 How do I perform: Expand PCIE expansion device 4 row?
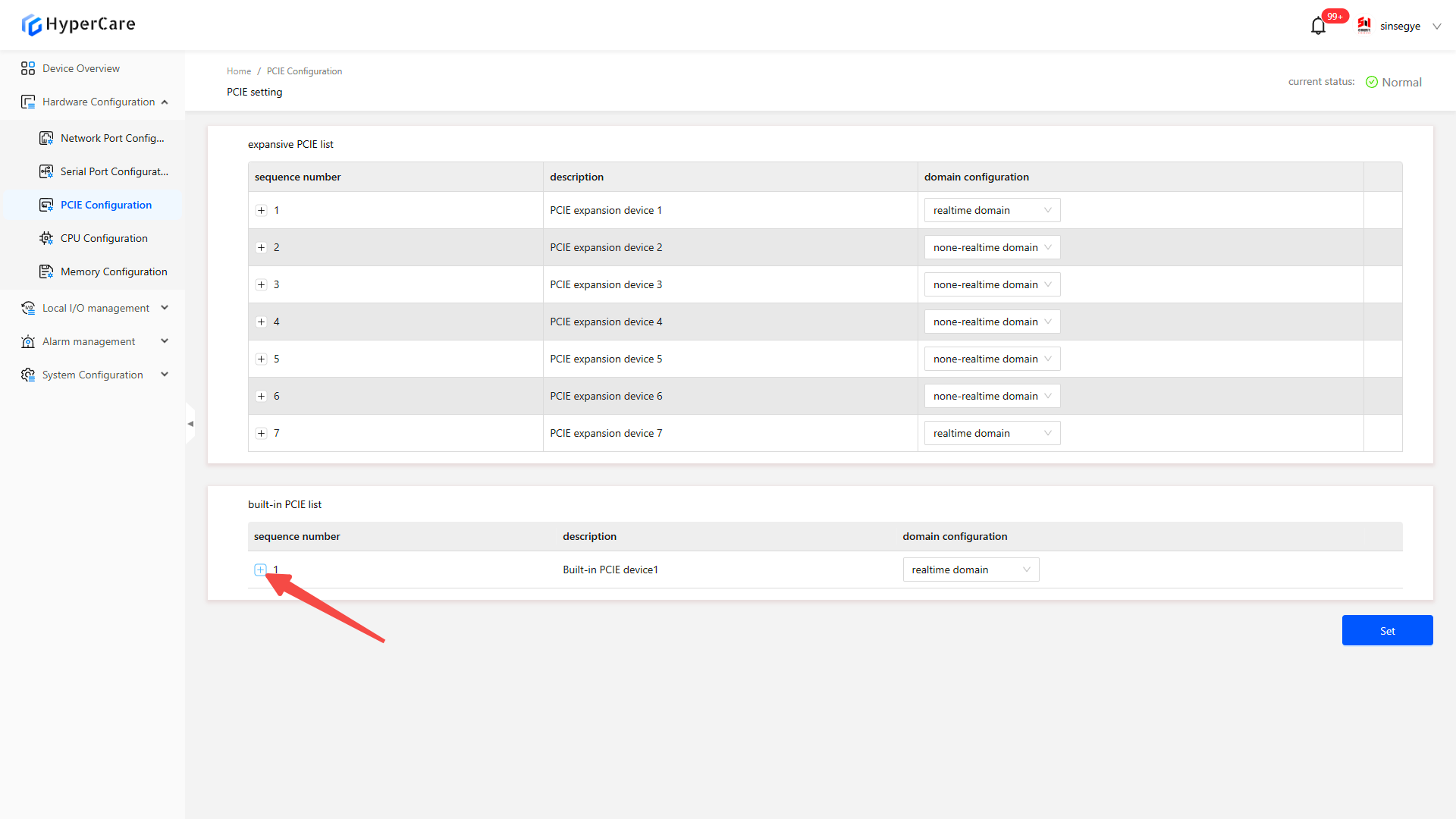point(262,322)
